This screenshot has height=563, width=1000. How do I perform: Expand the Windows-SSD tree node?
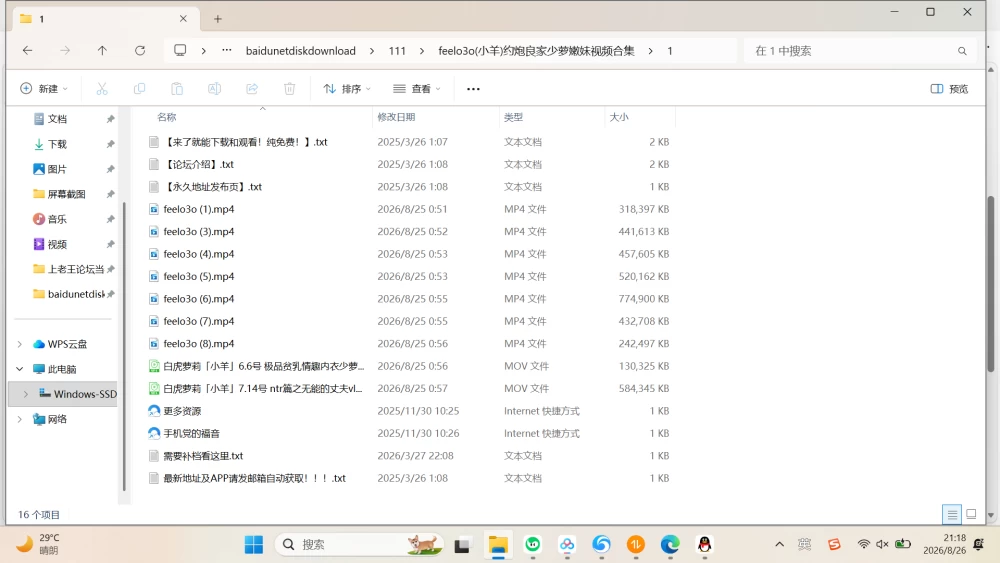coord(26,394)
